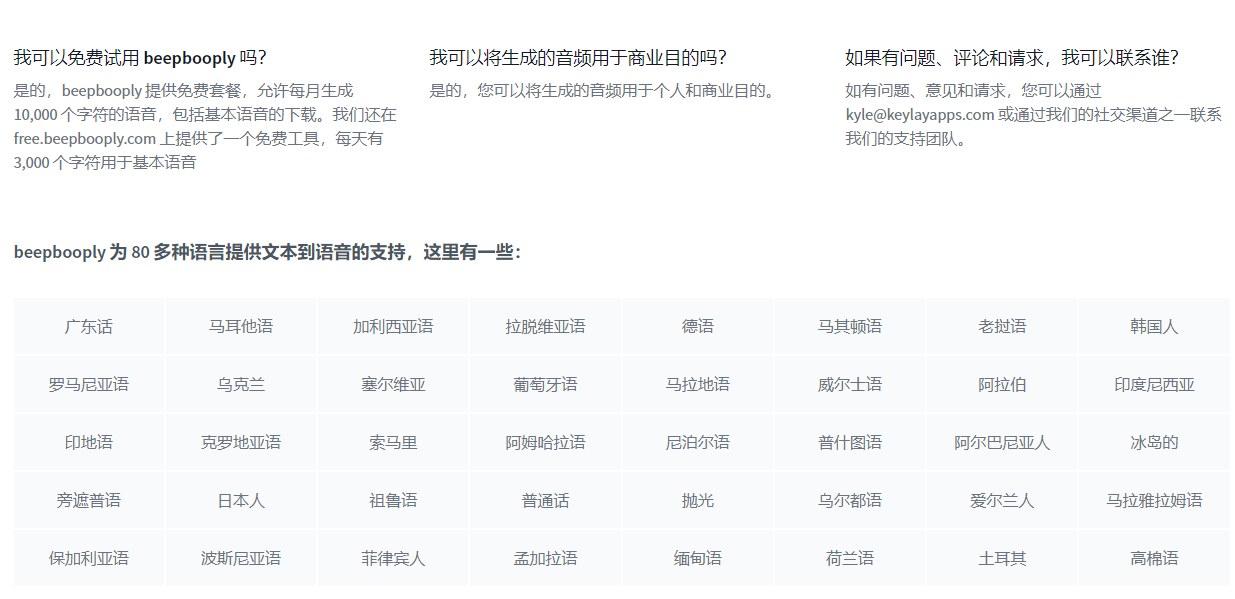Click the 我可以将生成的音频用于商业目的吗 heading
The width and height of the screenshot is (1235, 599).
pyautogui.click(x=578, y=58)
